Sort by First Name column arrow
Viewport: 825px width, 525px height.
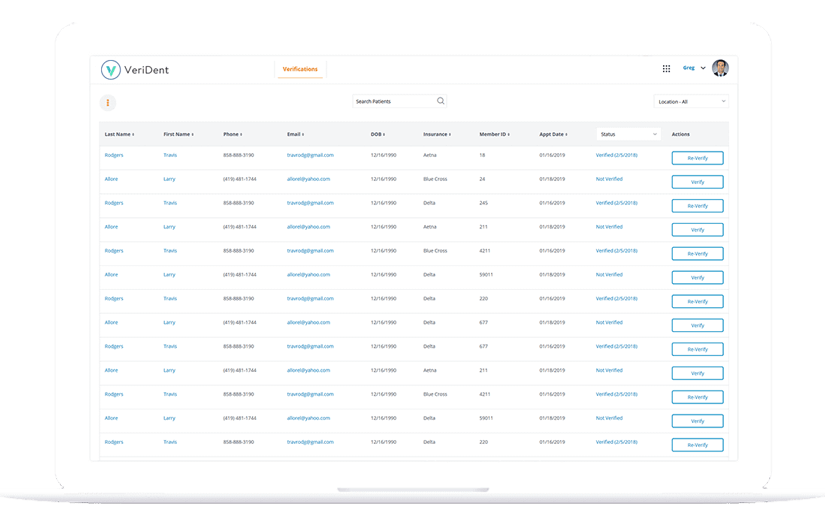[x=193, y=135]
